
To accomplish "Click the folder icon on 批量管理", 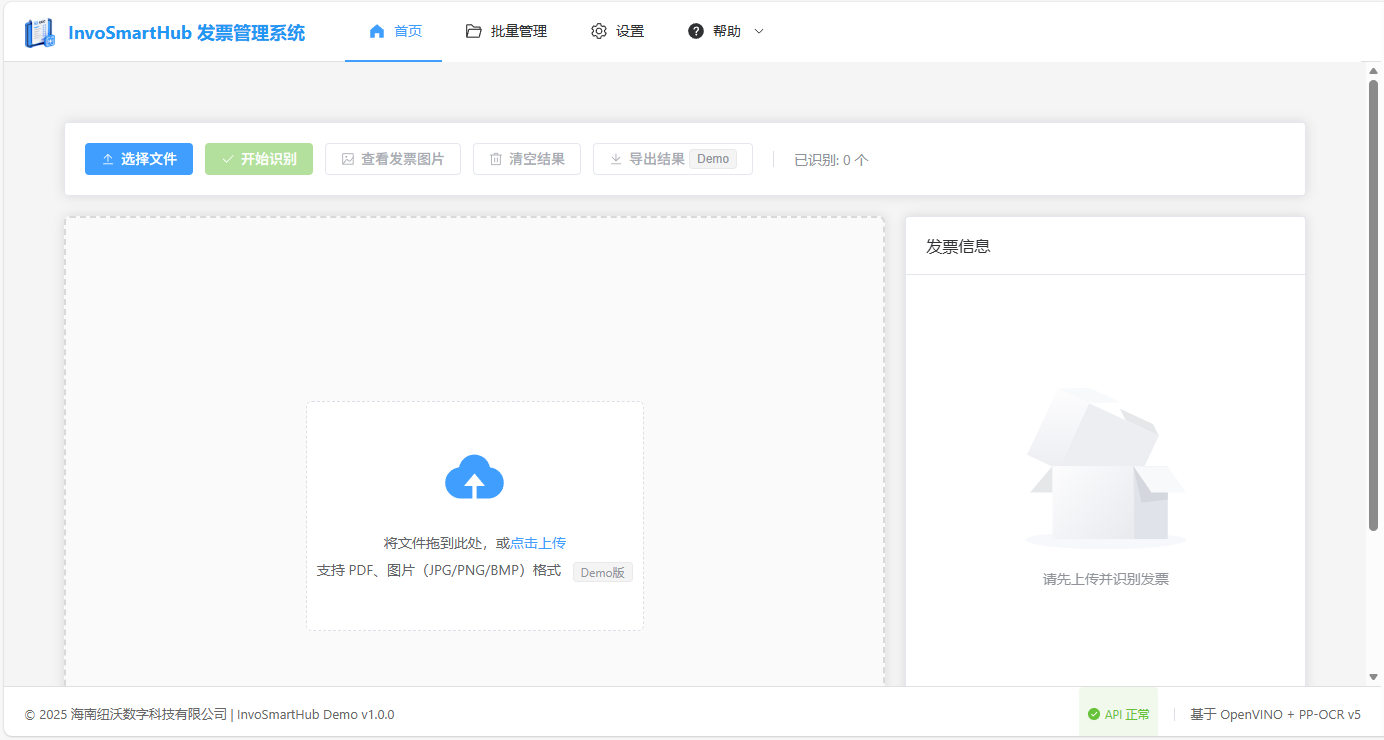I will pos(473,31).
